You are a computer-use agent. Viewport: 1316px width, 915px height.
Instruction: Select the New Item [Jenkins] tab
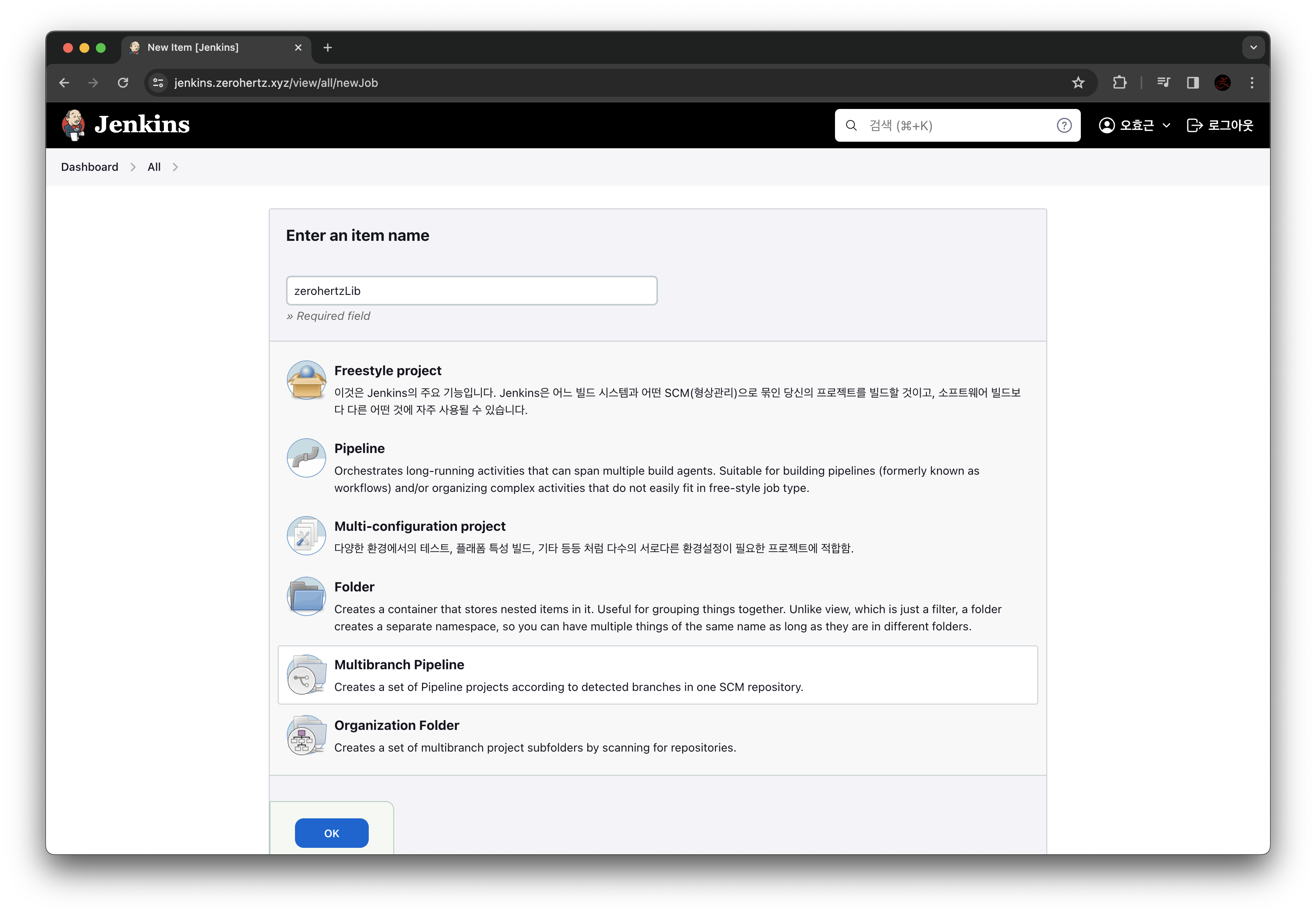click(216, 48)
